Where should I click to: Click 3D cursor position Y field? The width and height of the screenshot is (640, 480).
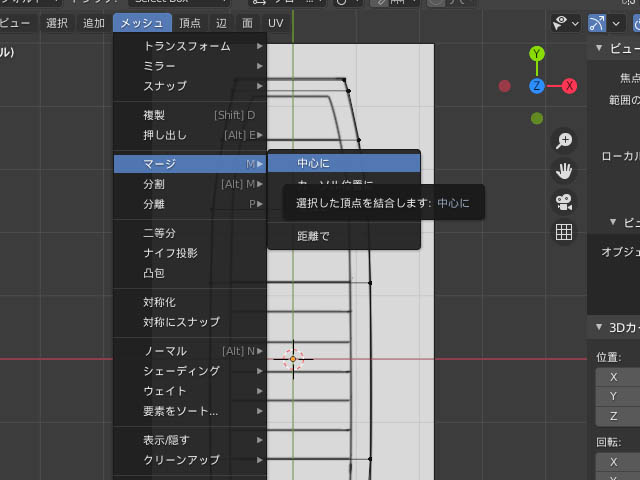tap(618, 396)
